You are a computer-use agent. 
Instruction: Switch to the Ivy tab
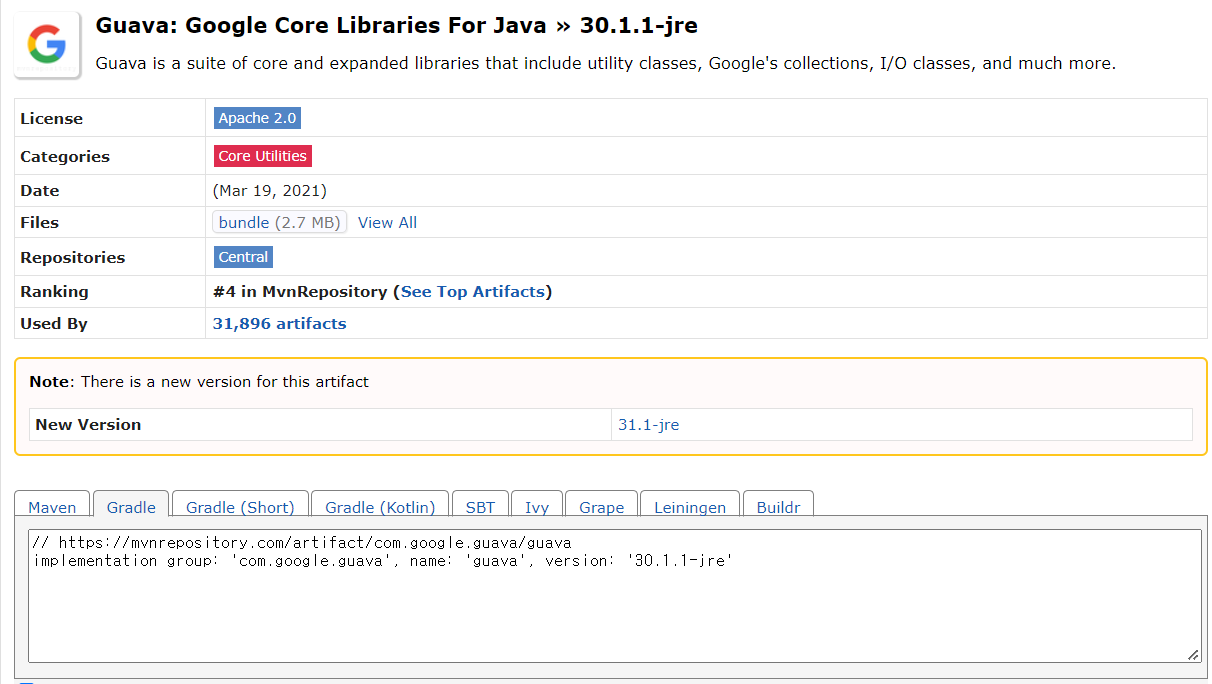coord(537,505)
